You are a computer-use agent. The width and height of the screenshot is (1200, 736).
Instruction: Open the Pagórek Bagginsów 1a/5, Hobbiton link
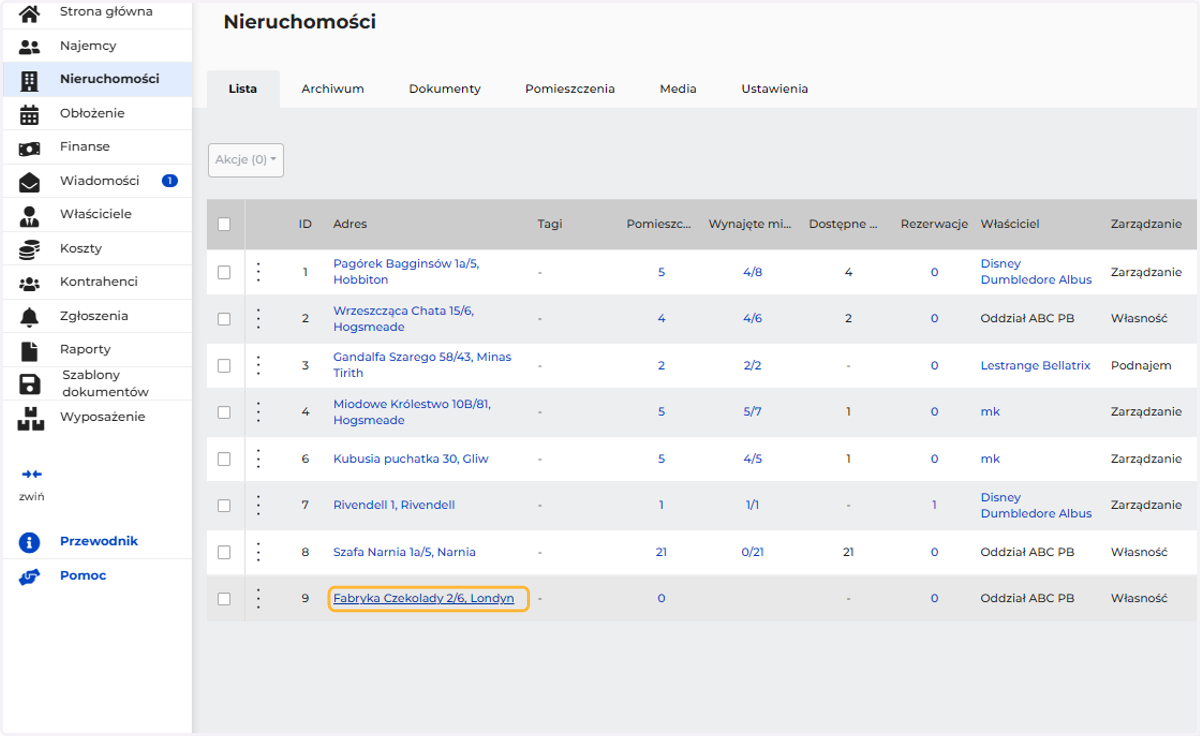pos(406,272)
